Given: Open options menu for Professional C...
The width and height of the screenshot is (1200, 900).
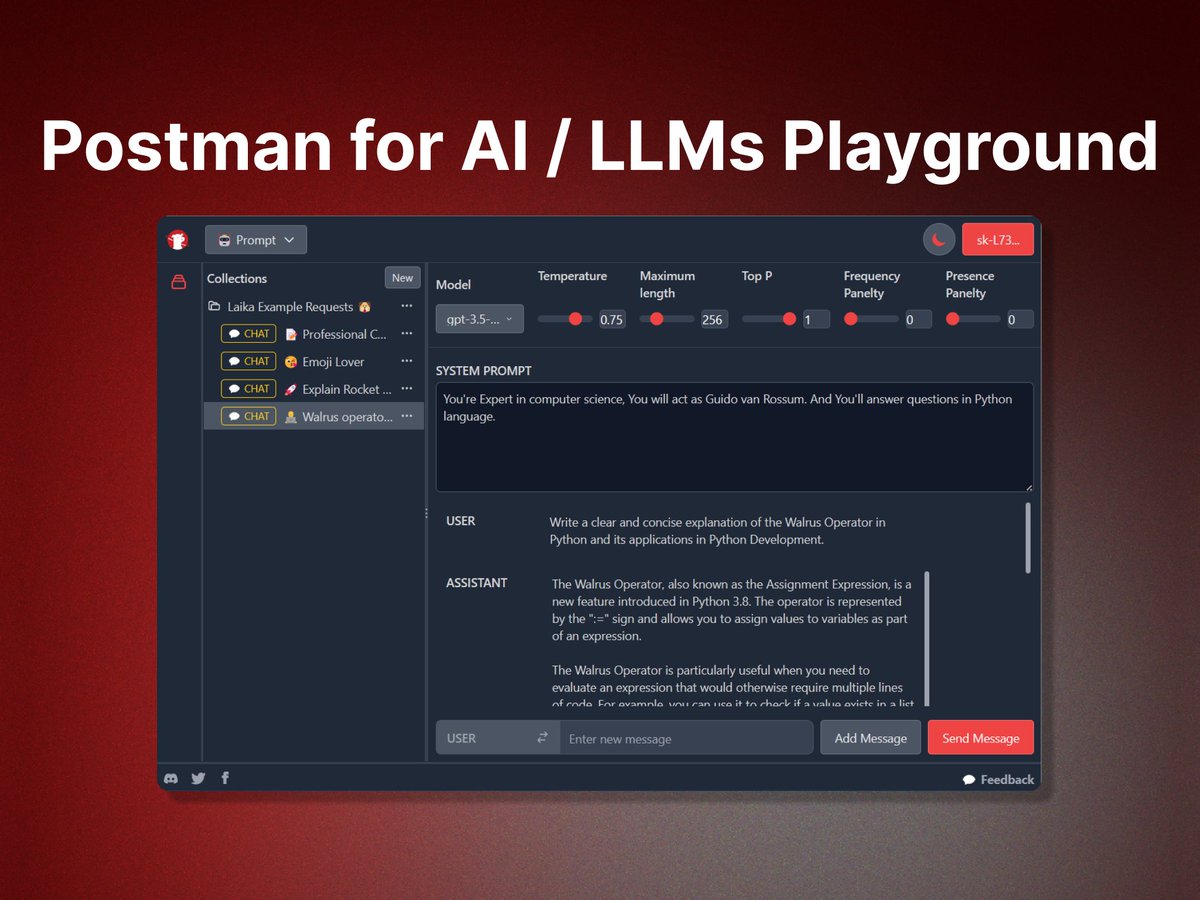Looking at the screenshot, I should [407, 333].
